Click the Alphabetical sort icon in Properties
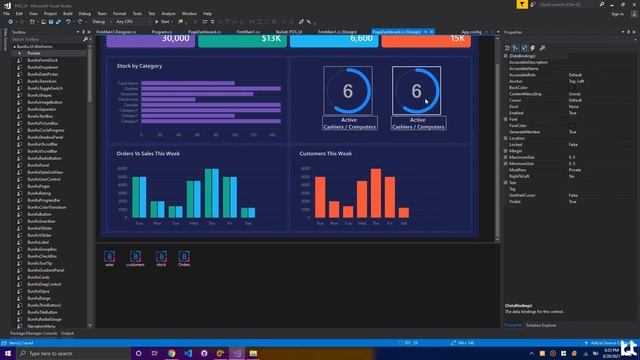The width and height of the screenshot is (640, 360). tap(516, 48)
